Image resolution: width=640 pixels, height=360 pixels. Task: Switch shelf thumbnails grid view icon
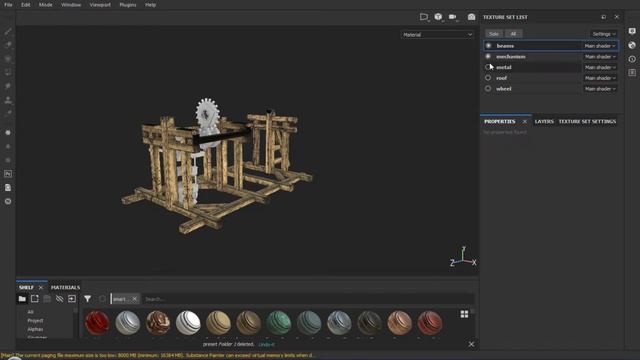pyautogui.click(x=464, y=314)
